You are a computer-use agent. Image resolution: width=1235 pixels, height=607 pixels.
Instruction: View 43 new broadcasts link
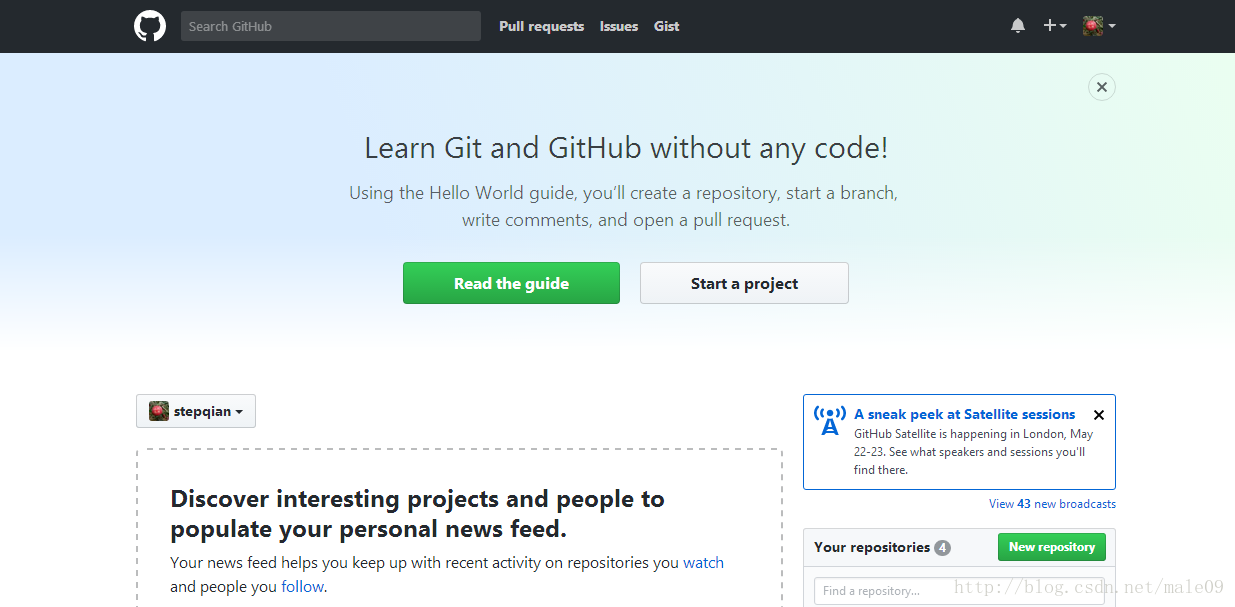(x=1052, y=504)
